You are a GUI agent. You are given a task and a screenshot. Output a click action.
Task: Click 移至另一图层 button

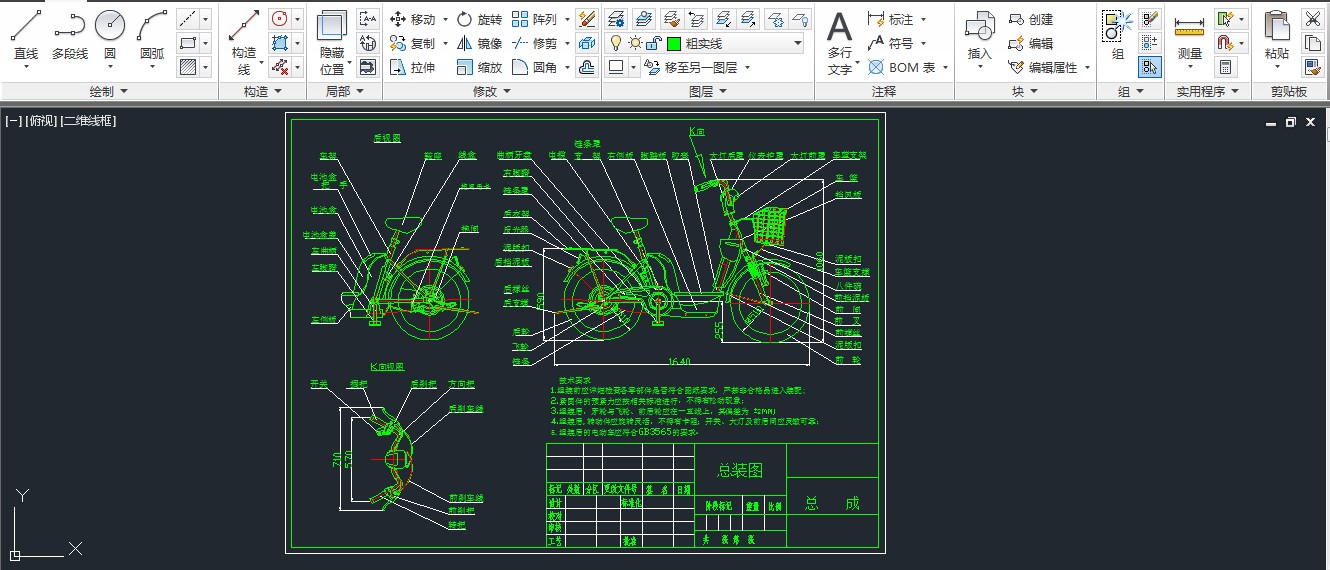(700, 67)
